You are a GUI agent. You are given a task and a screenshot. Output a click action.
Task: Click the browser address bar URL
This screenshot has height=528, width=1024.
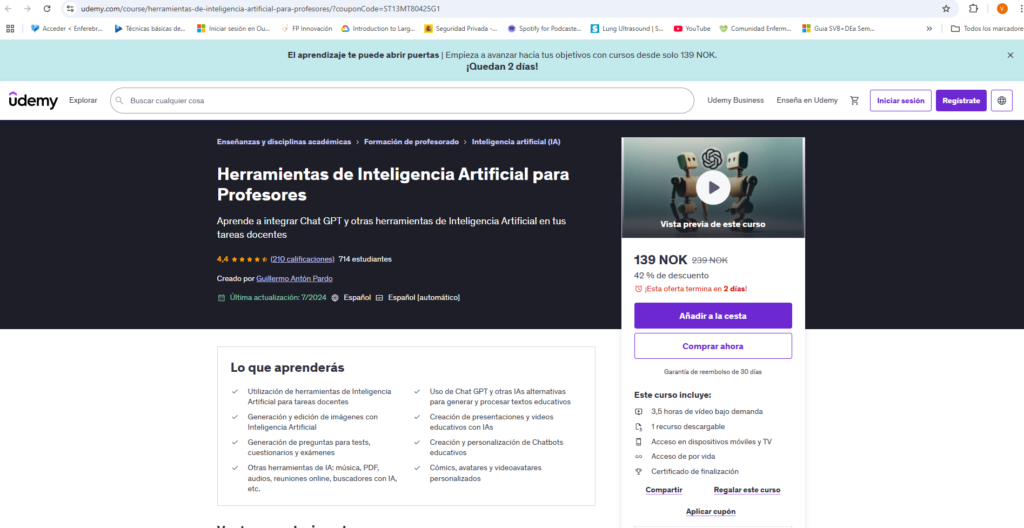[260, 8]
